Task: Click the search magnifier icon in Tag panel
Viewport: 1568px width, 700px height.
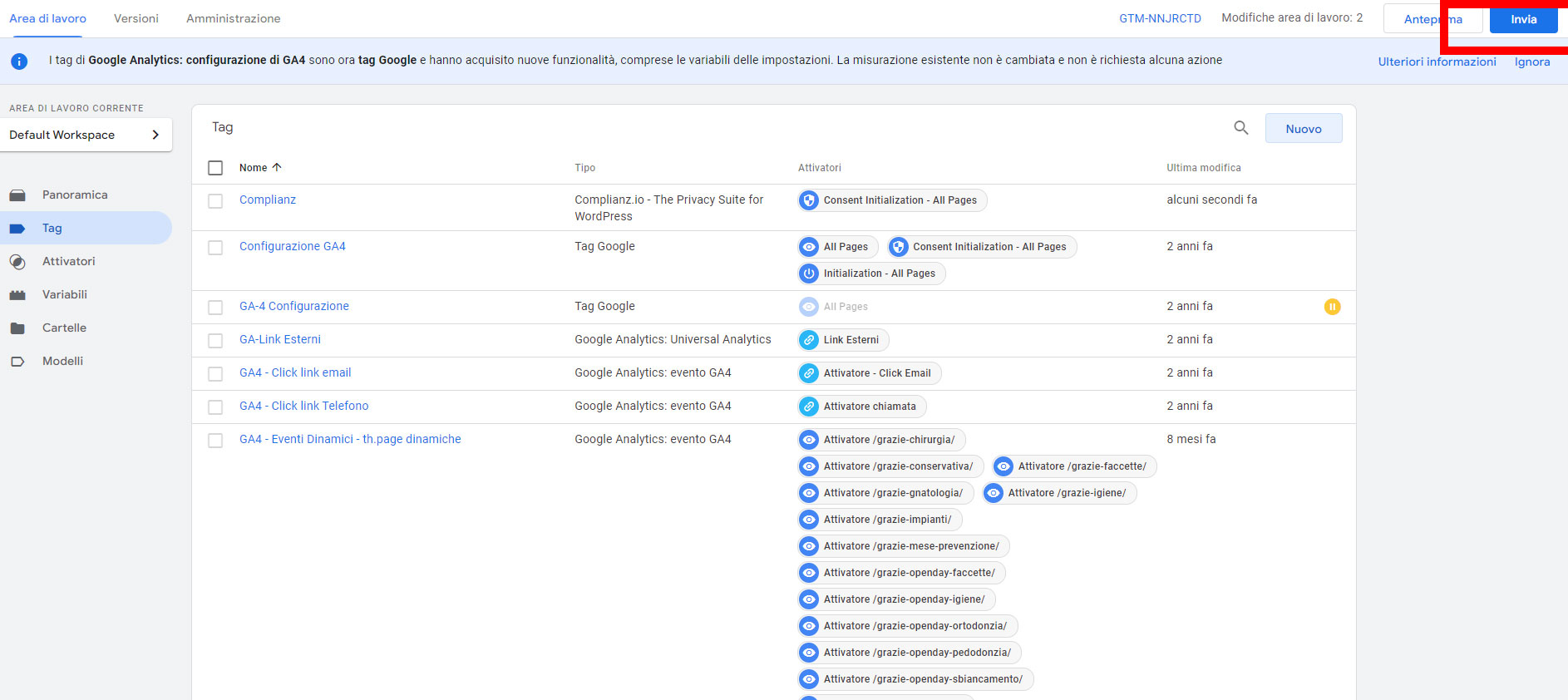Action: click(1240, 128)
